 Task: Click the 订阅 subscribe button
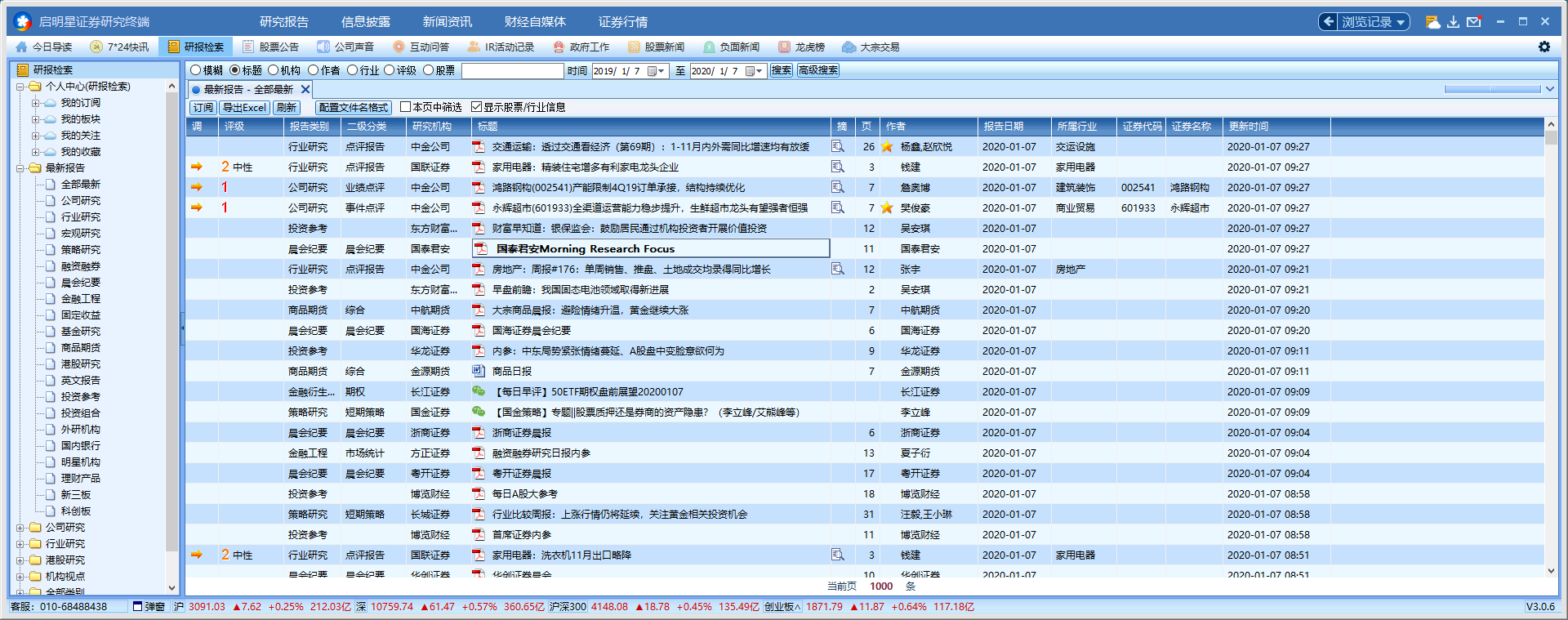[203, 108]
